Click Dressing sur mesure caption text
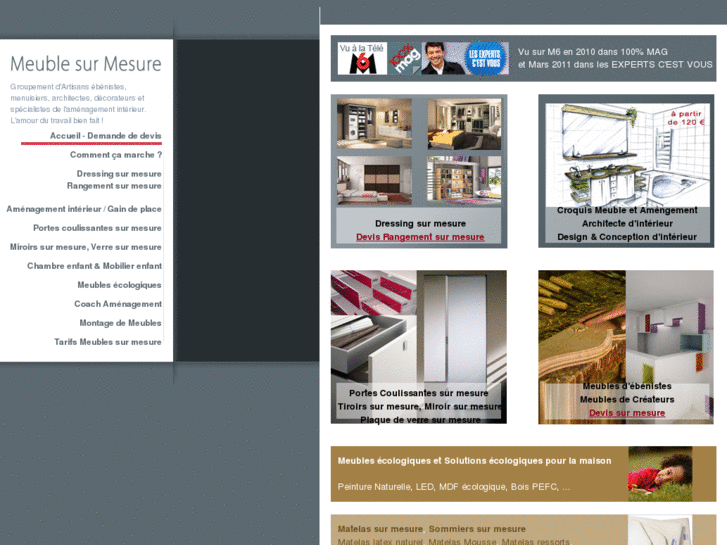Viewport: 727px width, 545px height. [420, 224]
